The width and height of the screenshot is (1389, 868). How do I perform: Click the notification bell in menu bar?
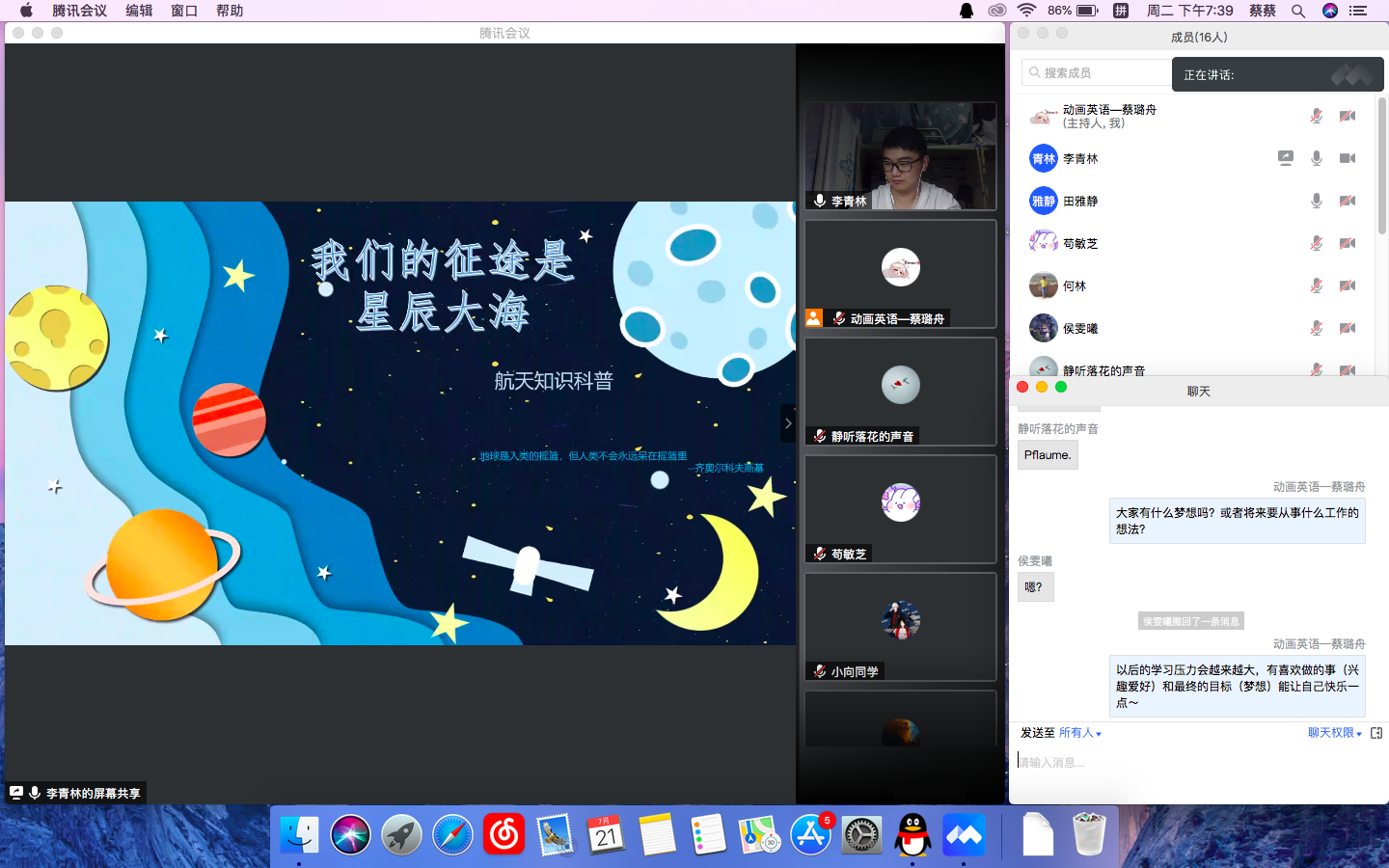point(967,11)
